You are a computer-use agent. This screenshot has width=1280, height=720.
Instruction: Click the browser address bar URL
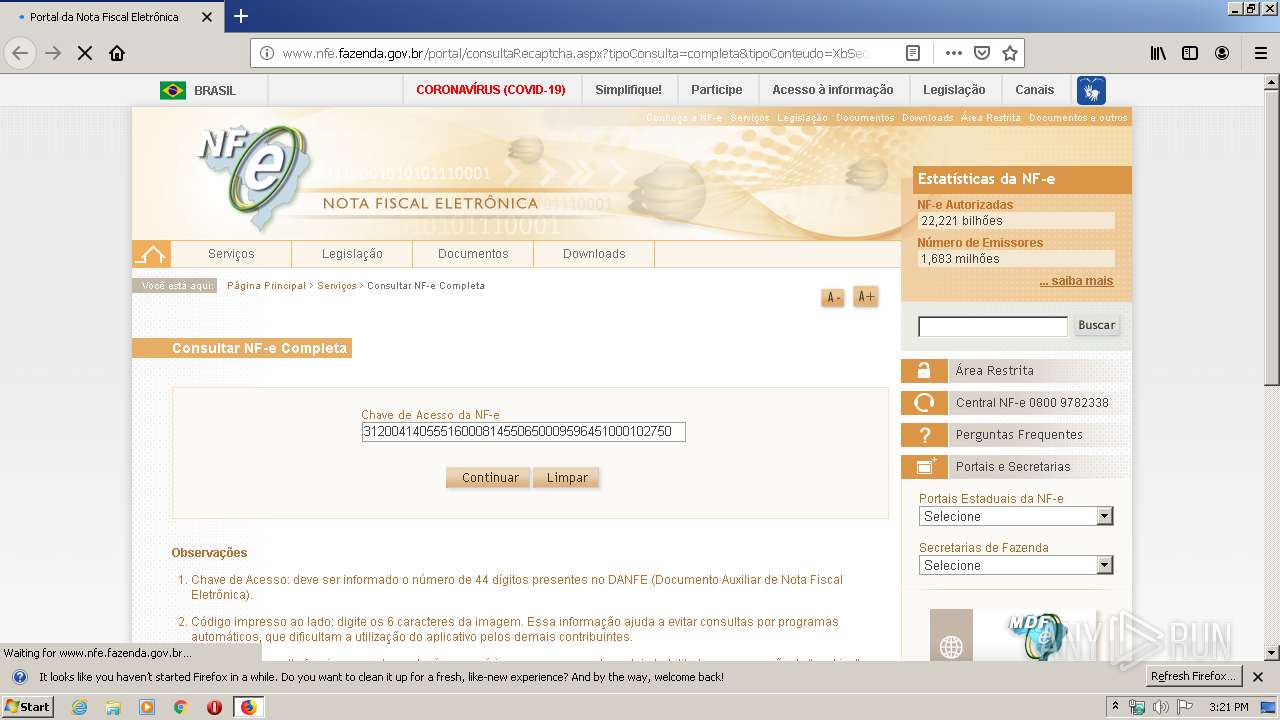pos(575,53)
